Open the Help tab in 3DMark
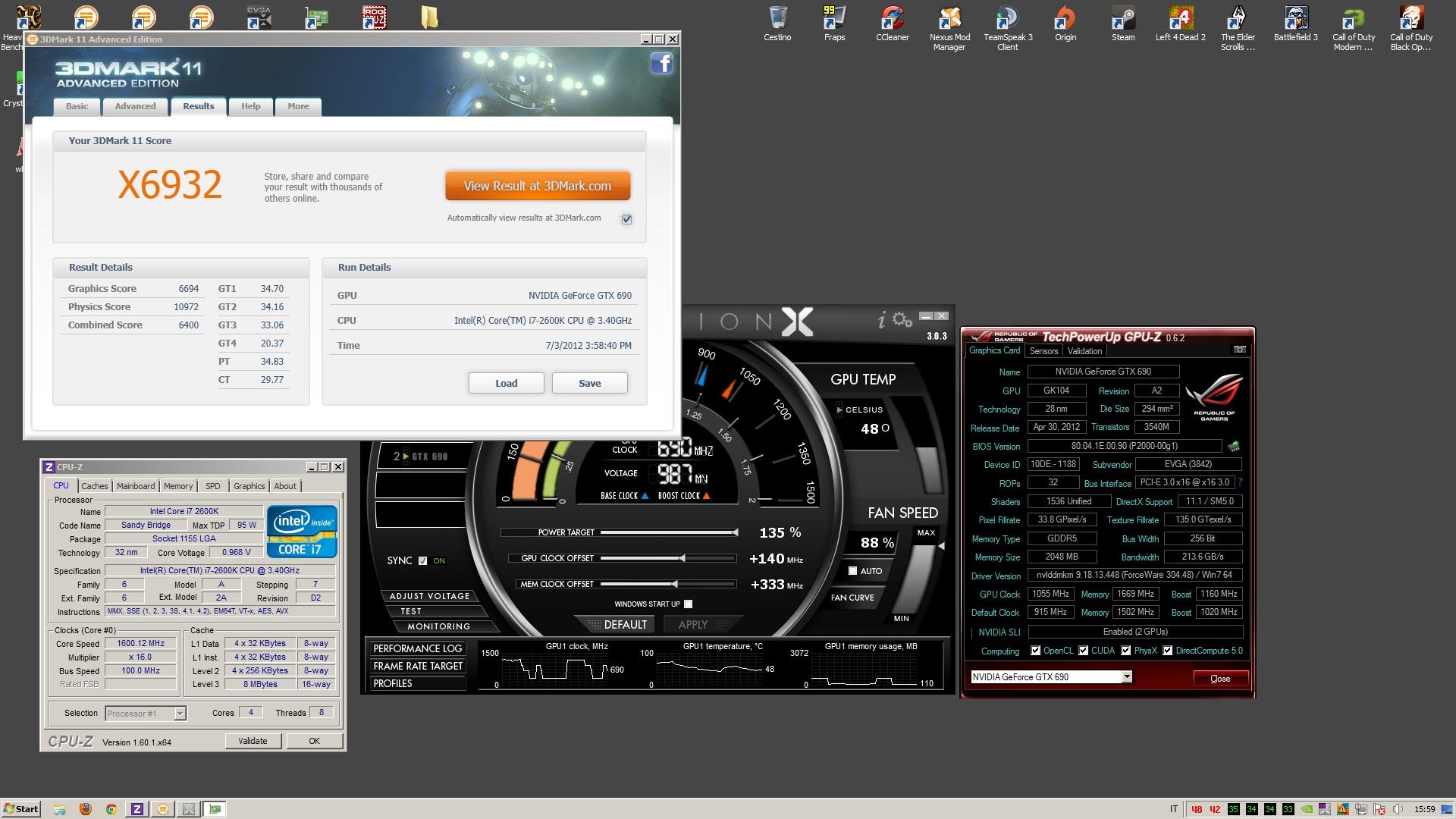Viewport: 1456px width, 819px height. [x=251, y=106]
